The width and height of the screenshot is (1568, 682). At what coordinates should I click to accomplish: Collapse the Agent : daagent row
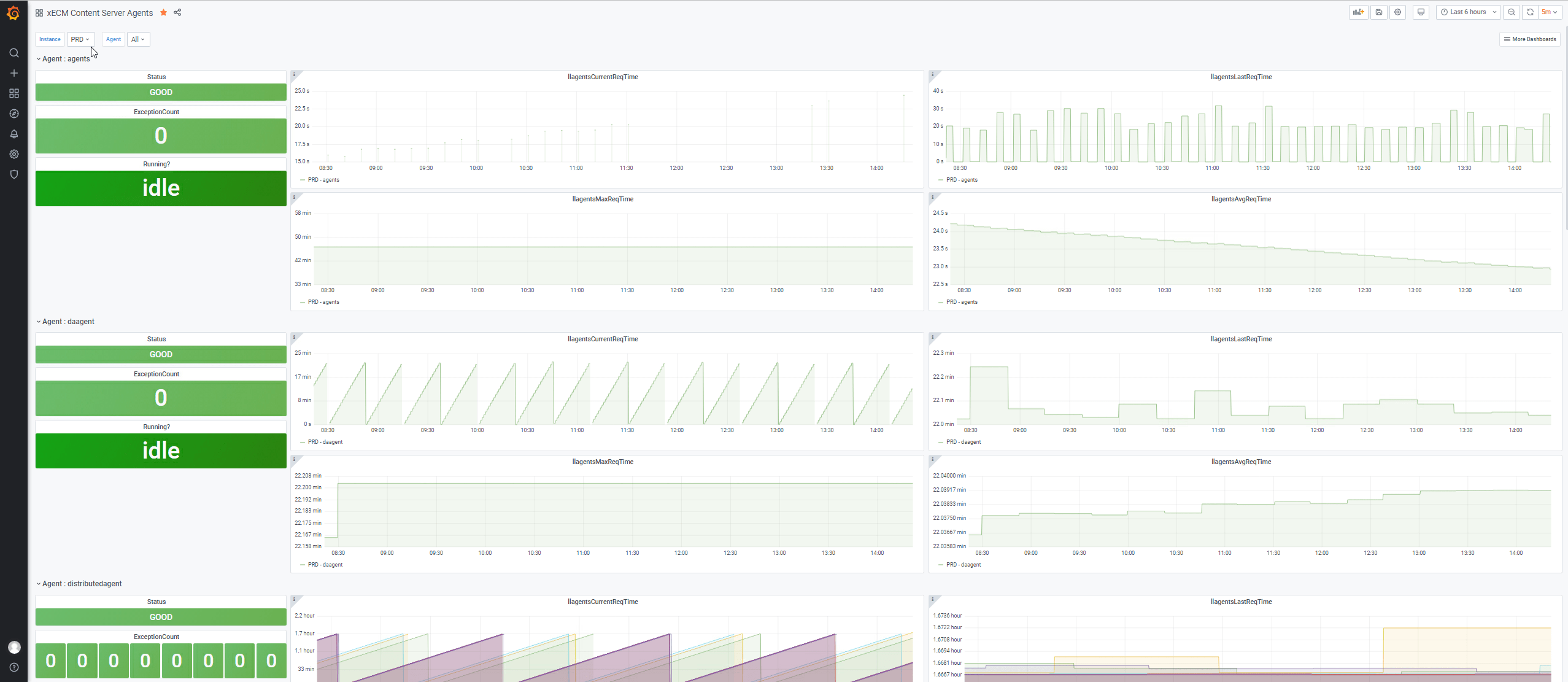click(x=68, y=322)
